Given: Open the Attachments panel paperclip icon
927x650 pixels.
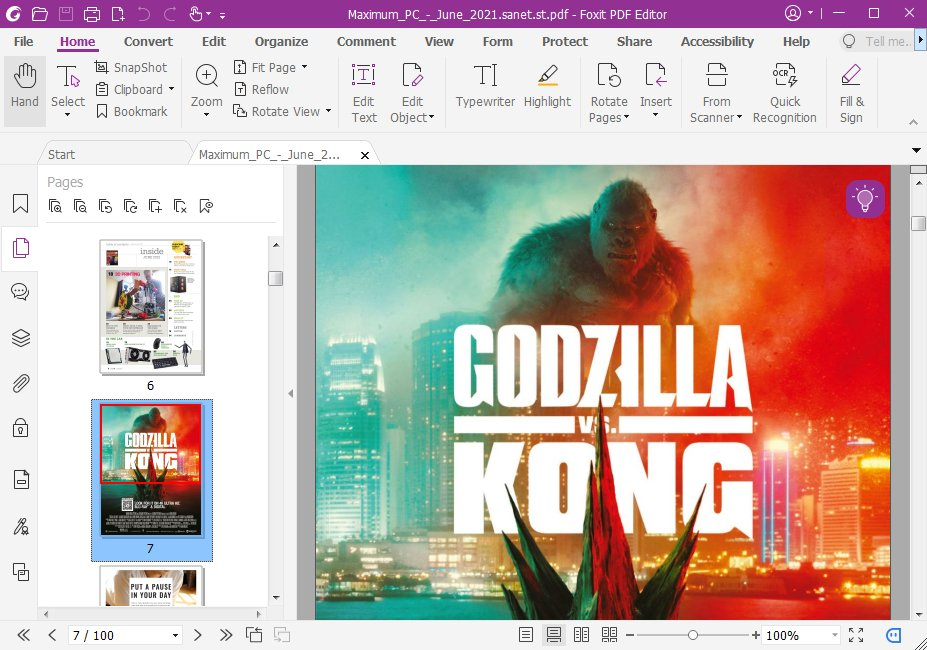Looking at the screenshot, I should [20, 383].
